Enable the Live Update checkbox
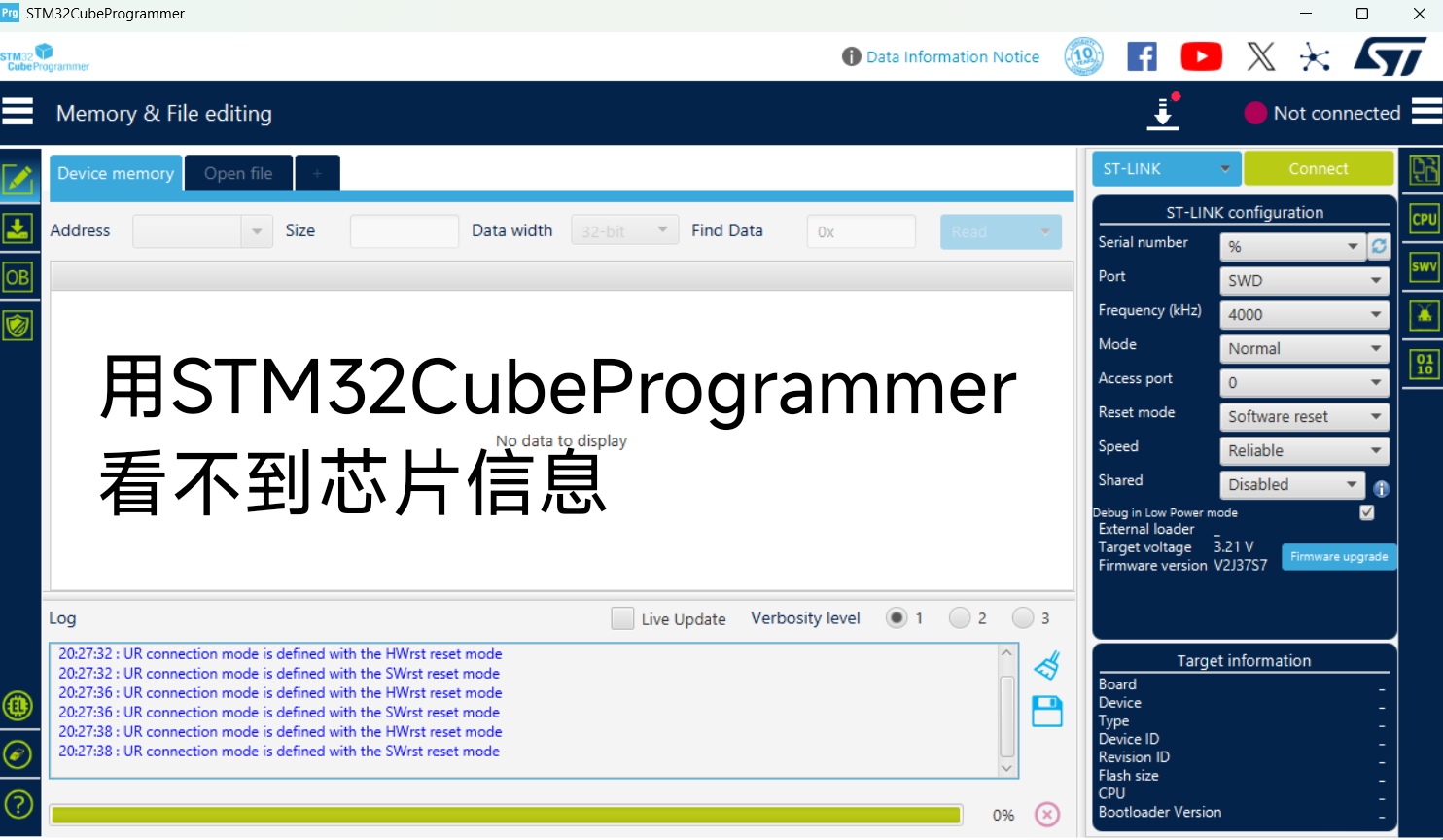This screenshot has width=1443, height=840. [x=622, y=618]
